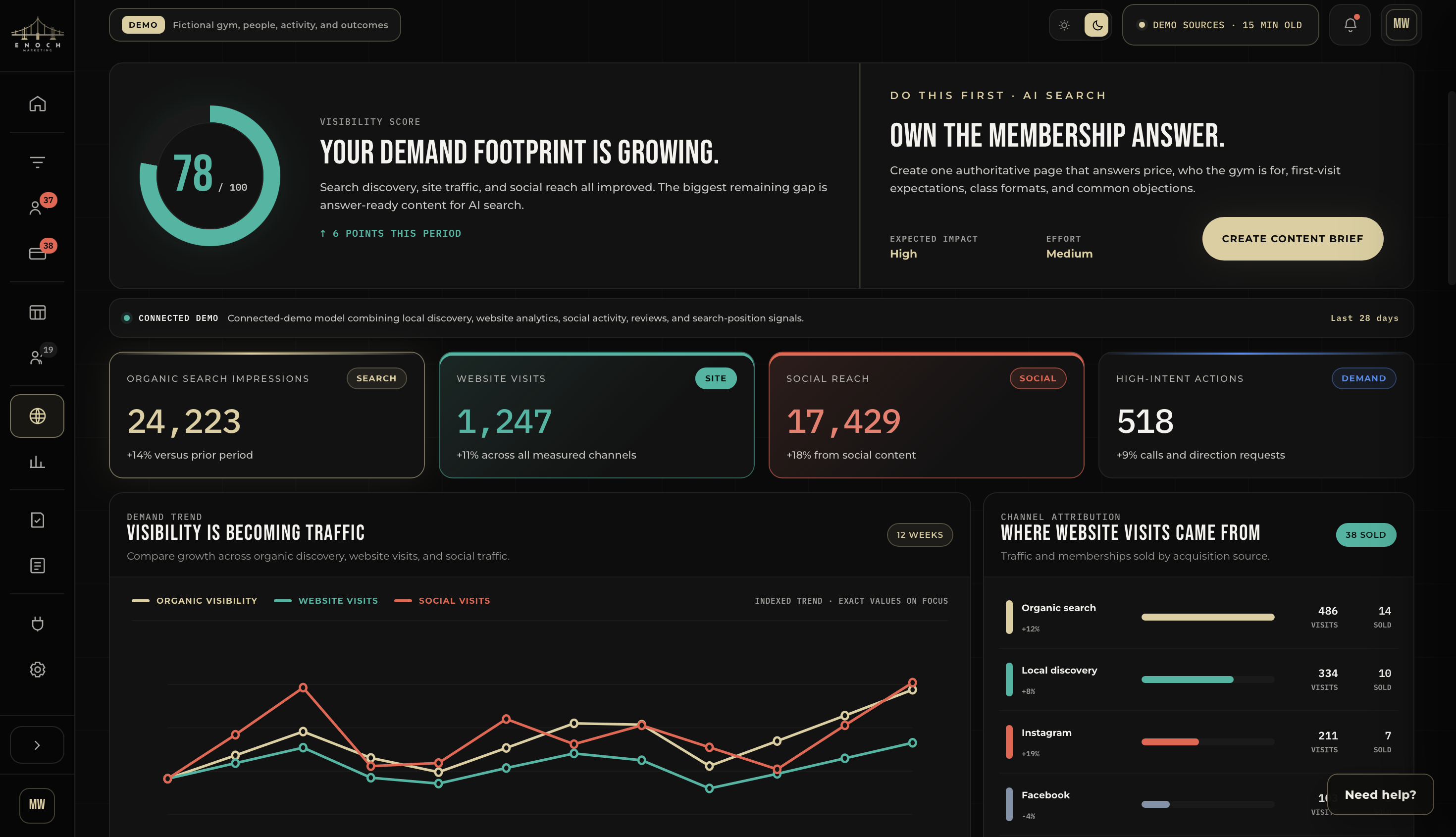Open the table grid icon in sidebar
This screenshot has height=837, width=1456.
[37, 312]
